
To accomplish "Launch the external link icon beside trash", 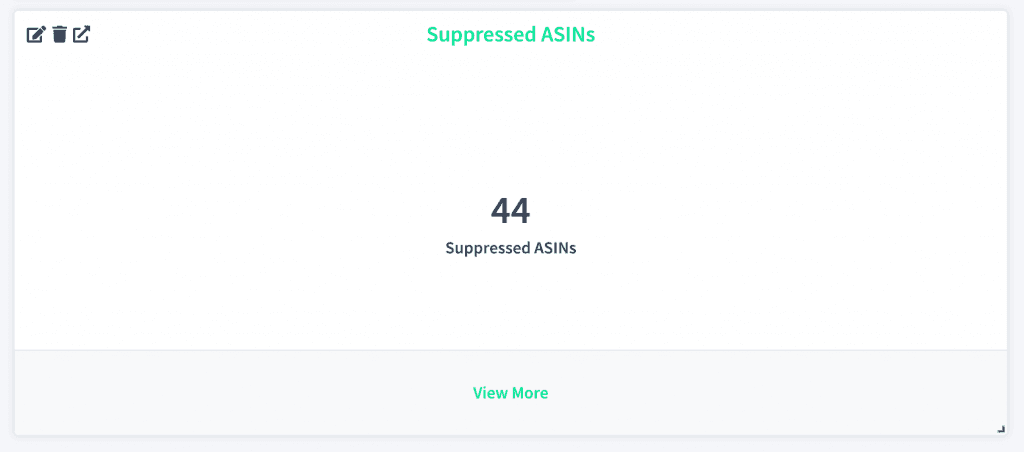I will [x=82, y=35].
